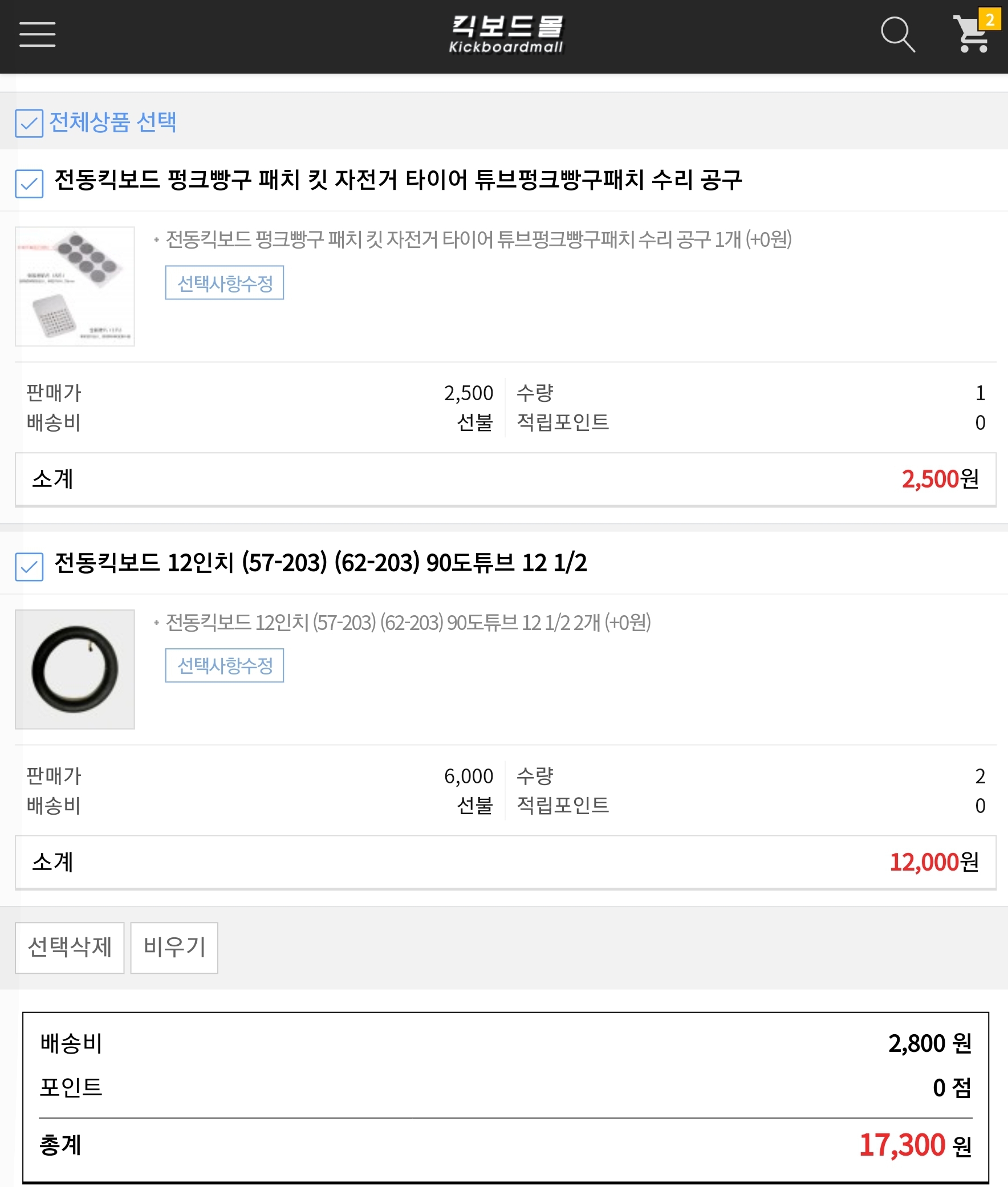
Task: Open the shopping cart icon
Action: (970, 36)
